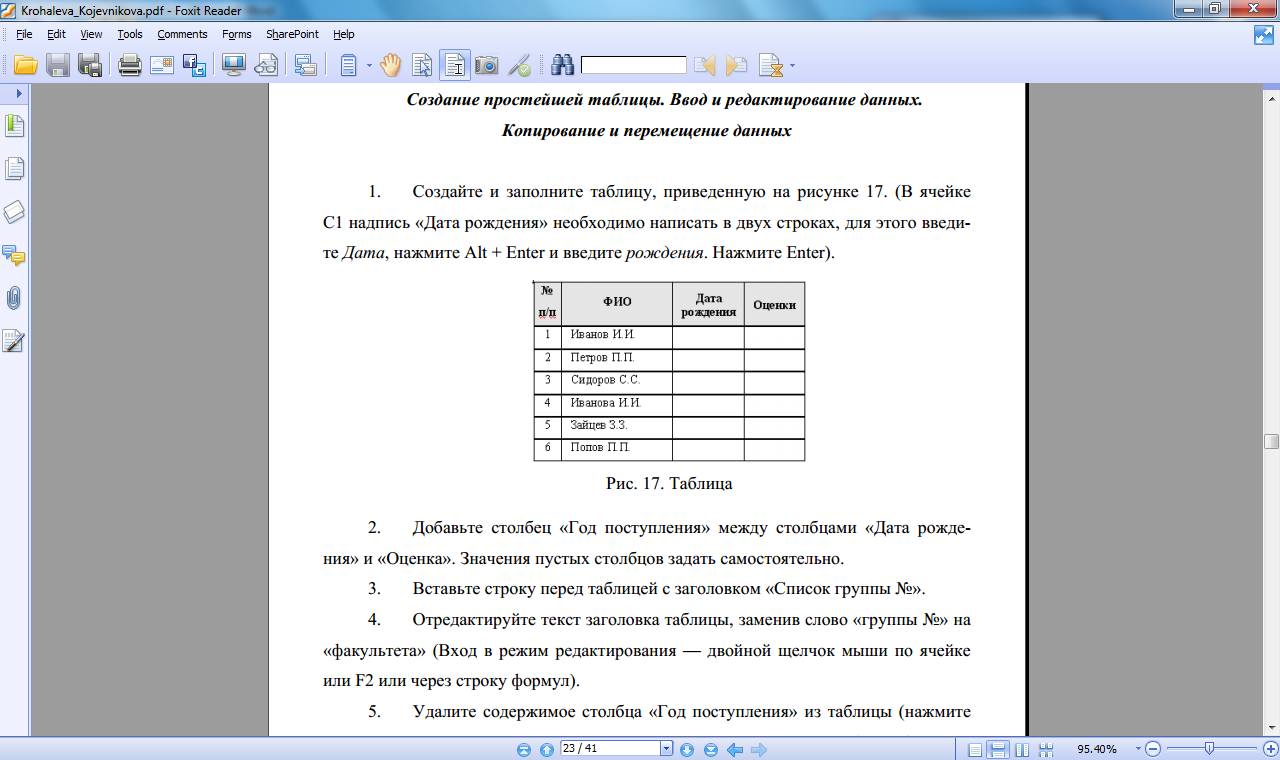The height and width of the screenshot is (760, 1280).
Task: Click the Facebook/Twitter share icon
Action: coord(194,66)
